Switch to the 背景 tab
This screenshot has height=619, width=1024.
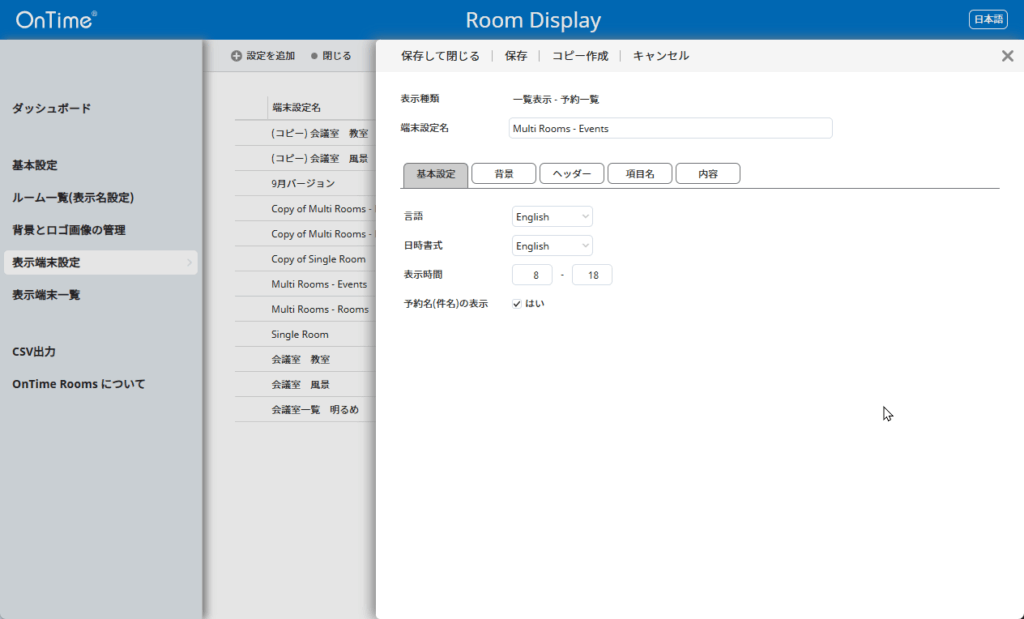coord(504,174)
